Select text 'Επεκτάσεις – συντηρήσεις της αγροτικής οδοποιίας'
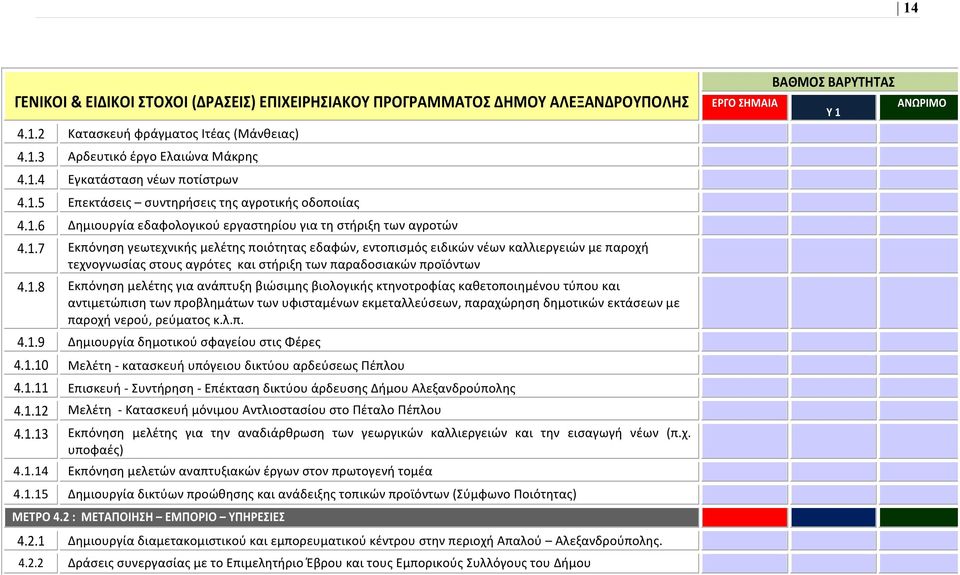Viewport: 960px width, 575px height. [x=213, y=203]
